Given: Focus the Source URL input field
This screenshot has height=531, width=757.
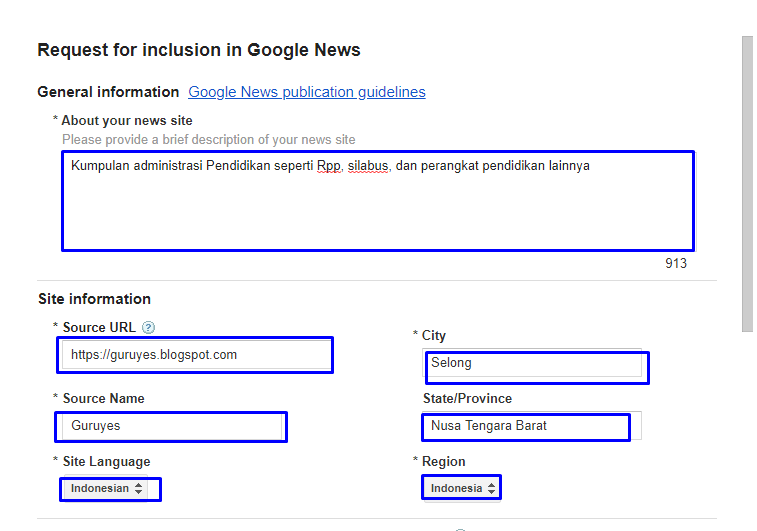Looking at the screenshot, I should (x=195, y=355).
